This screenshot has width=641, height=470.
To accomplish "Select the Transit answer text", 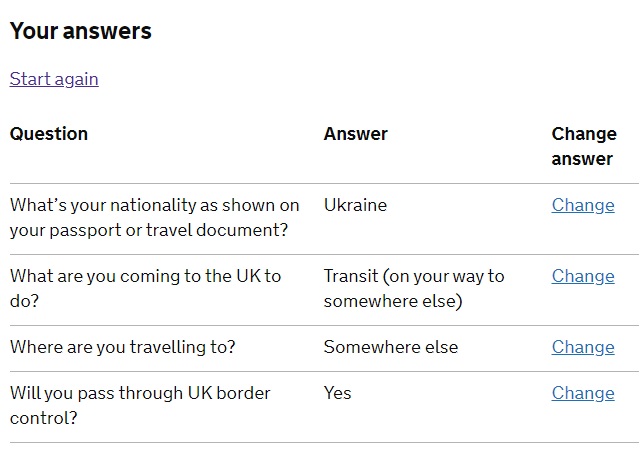I will (414, 288).
